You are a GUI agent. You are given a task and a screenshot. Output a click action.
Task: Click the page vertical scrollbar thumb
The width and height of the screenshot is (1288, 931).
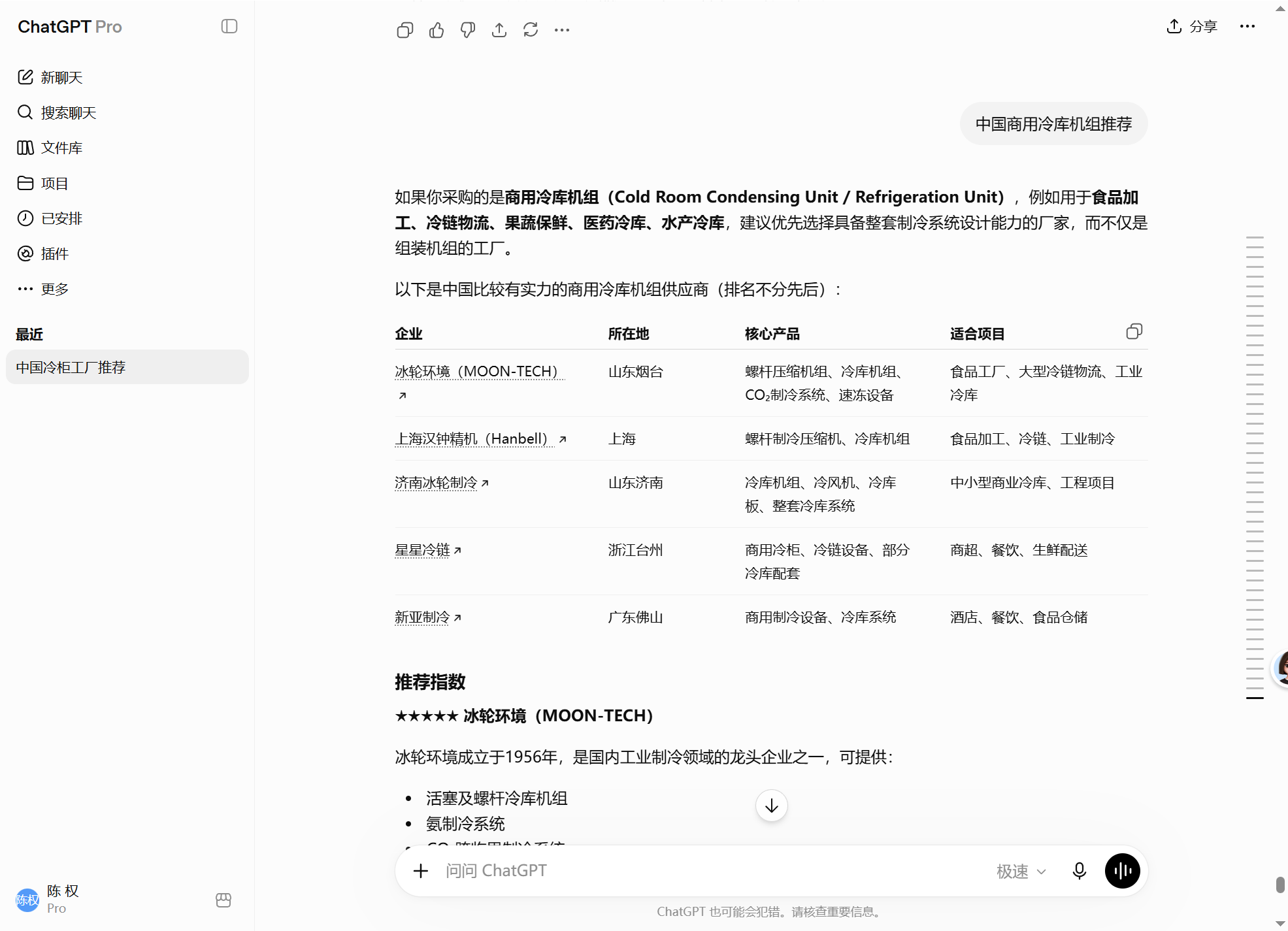pyautogui.click(x=1281, y=885)
